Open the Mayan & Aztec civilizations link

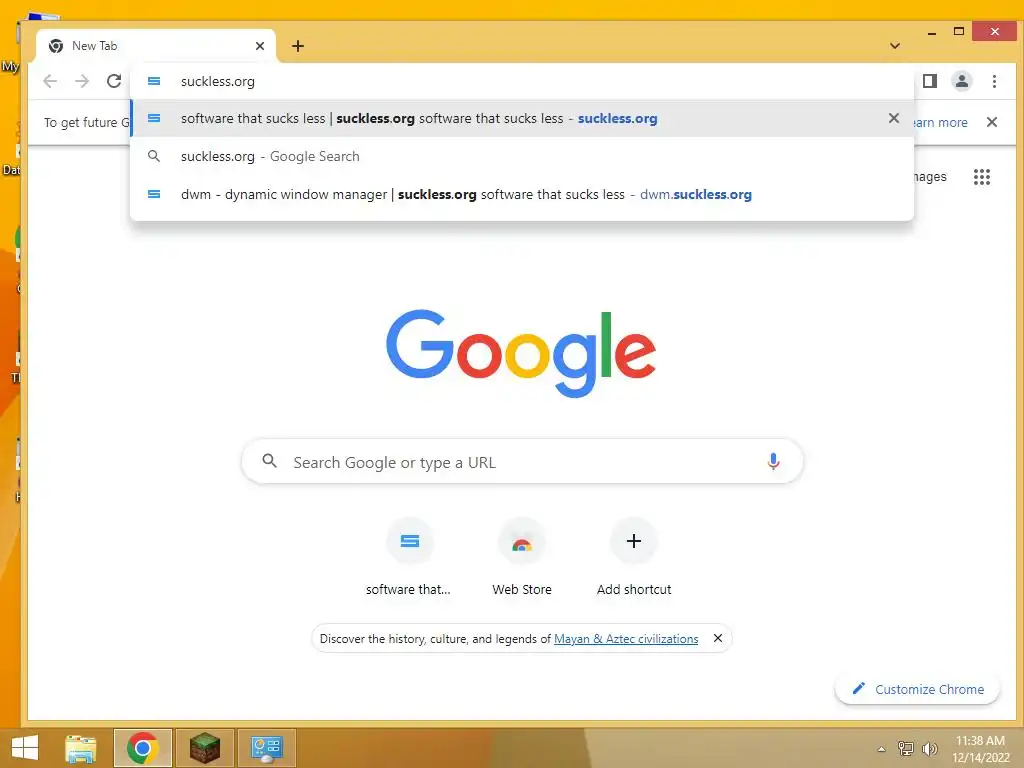(x=626, y=639)
